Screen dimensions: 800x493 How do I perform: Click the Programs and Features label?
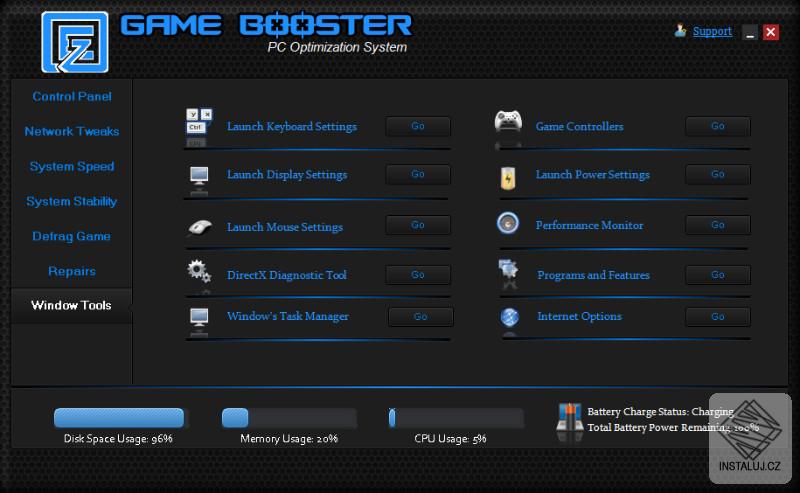pyautogui.click(x=593, y=275)
